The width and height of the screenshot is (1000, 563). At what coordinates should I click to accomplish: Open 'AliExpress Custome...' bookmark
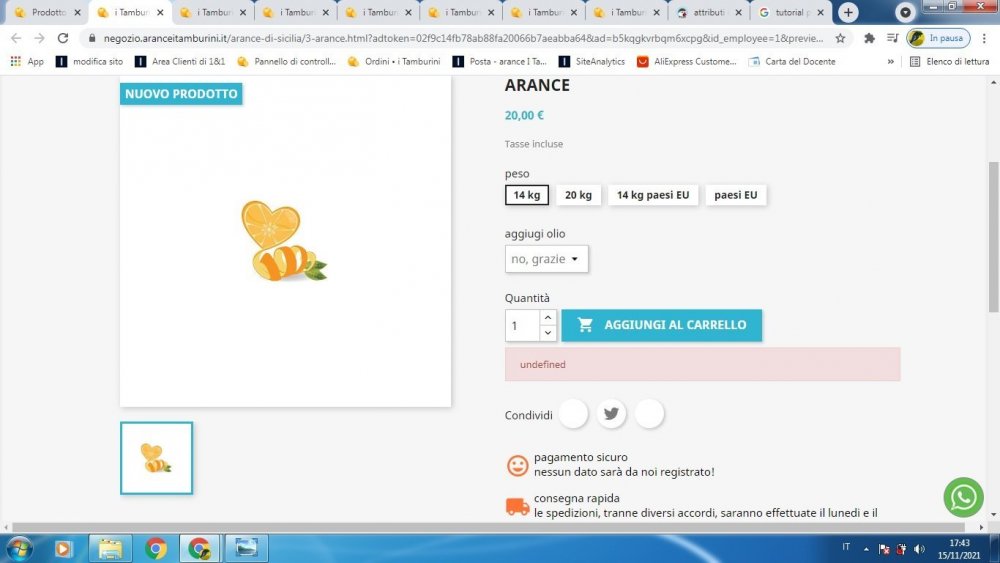[686, 61]
